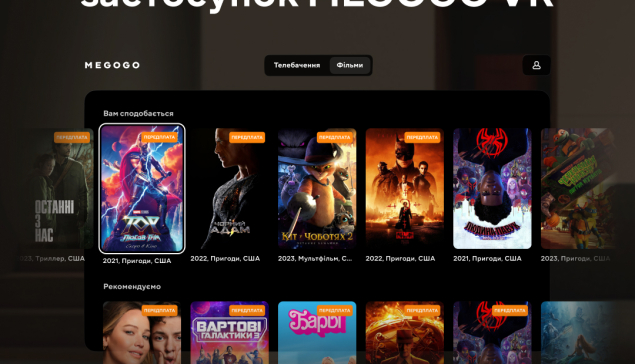Select the Барбі movie poster
Viewport: 635px width, 364px height.
pyautogui.click(x=317, y=332)
